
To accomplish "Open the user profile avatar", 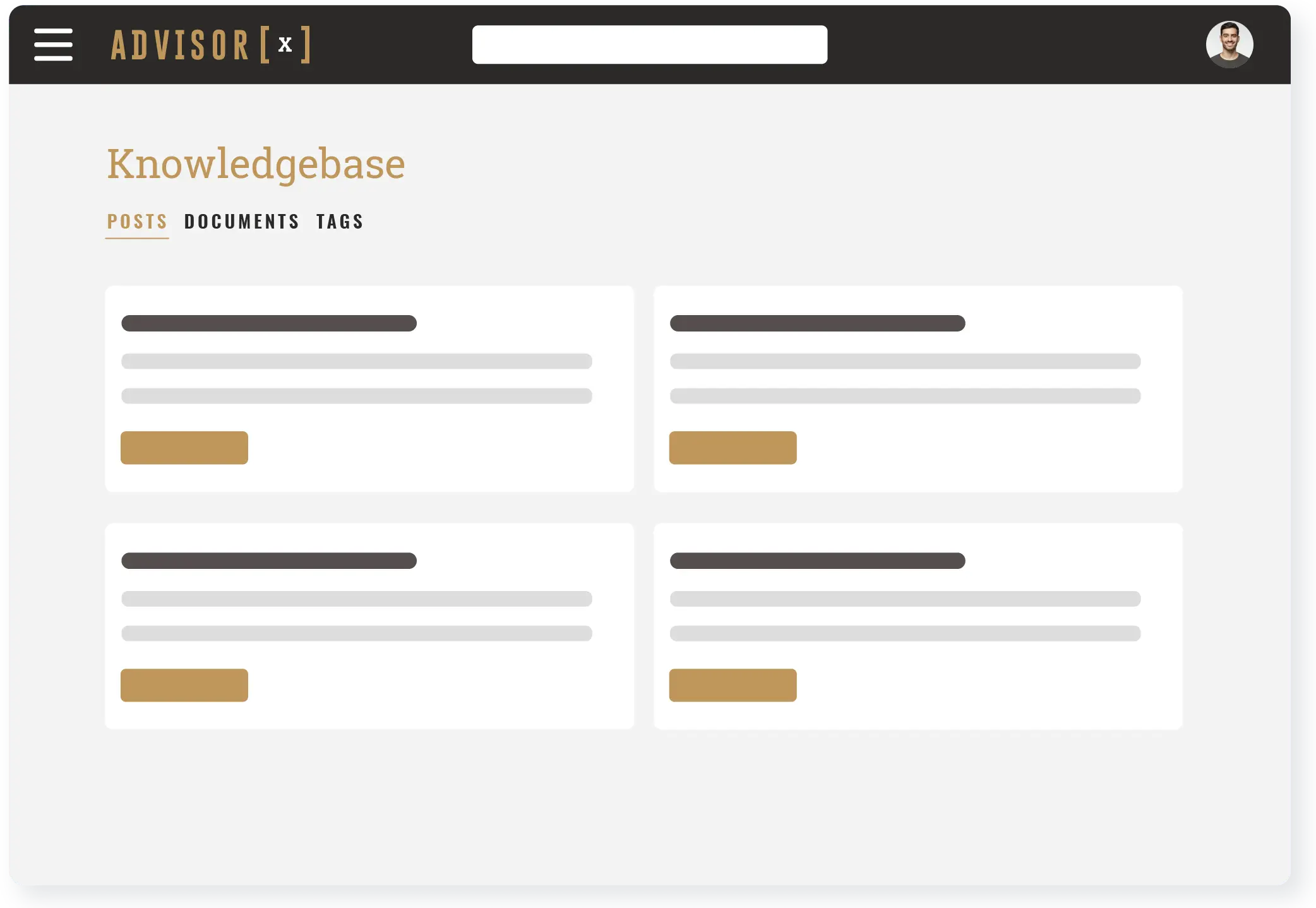I will click(1229, 45).
